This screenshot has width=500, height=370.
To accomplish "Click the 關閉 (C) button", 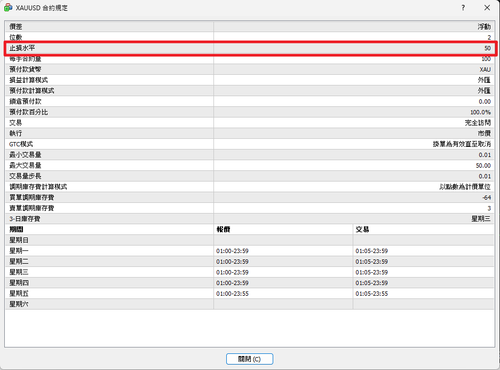I will [249, 359].
